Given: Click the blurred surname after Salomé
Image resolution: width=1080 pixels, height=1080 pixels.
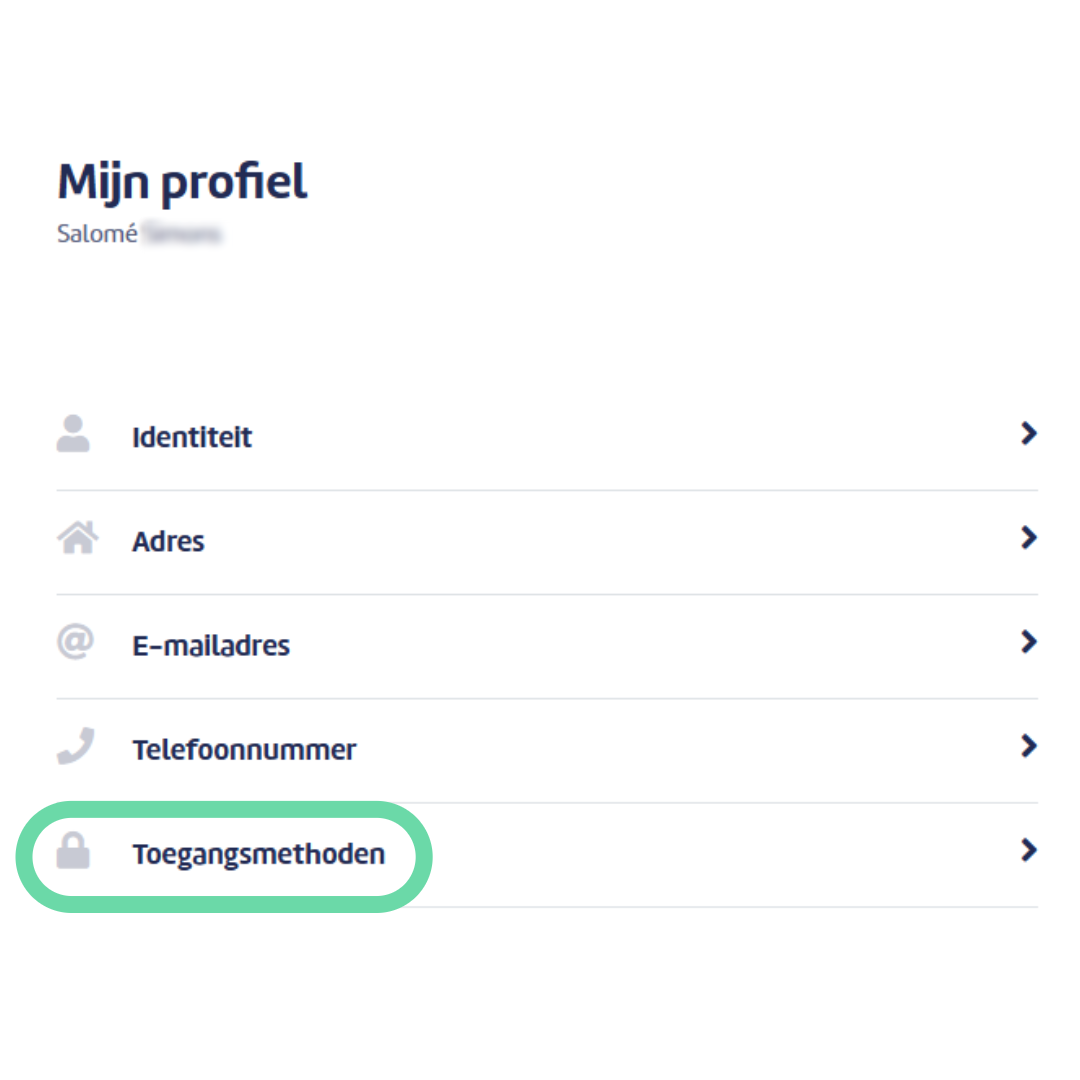Looking at the screenshot, I should (183, 234).
